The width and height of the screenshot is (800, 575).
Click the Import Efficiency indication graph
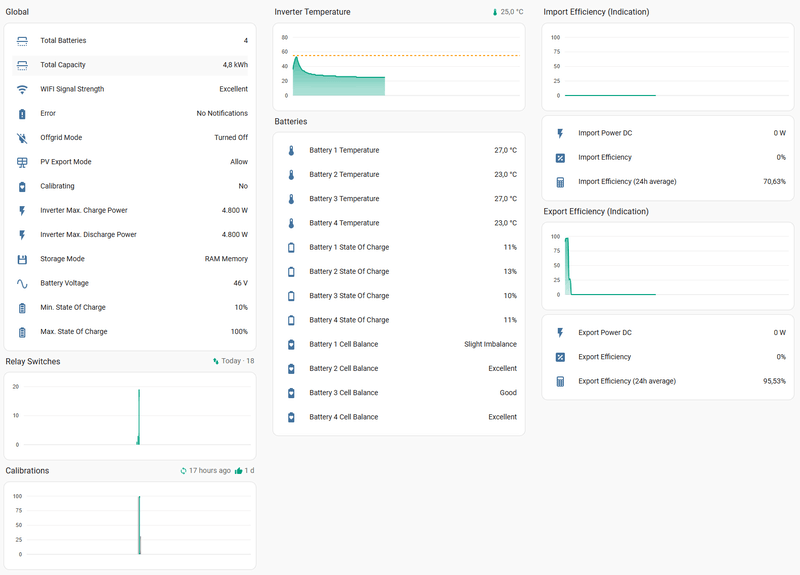click(668, 67)
